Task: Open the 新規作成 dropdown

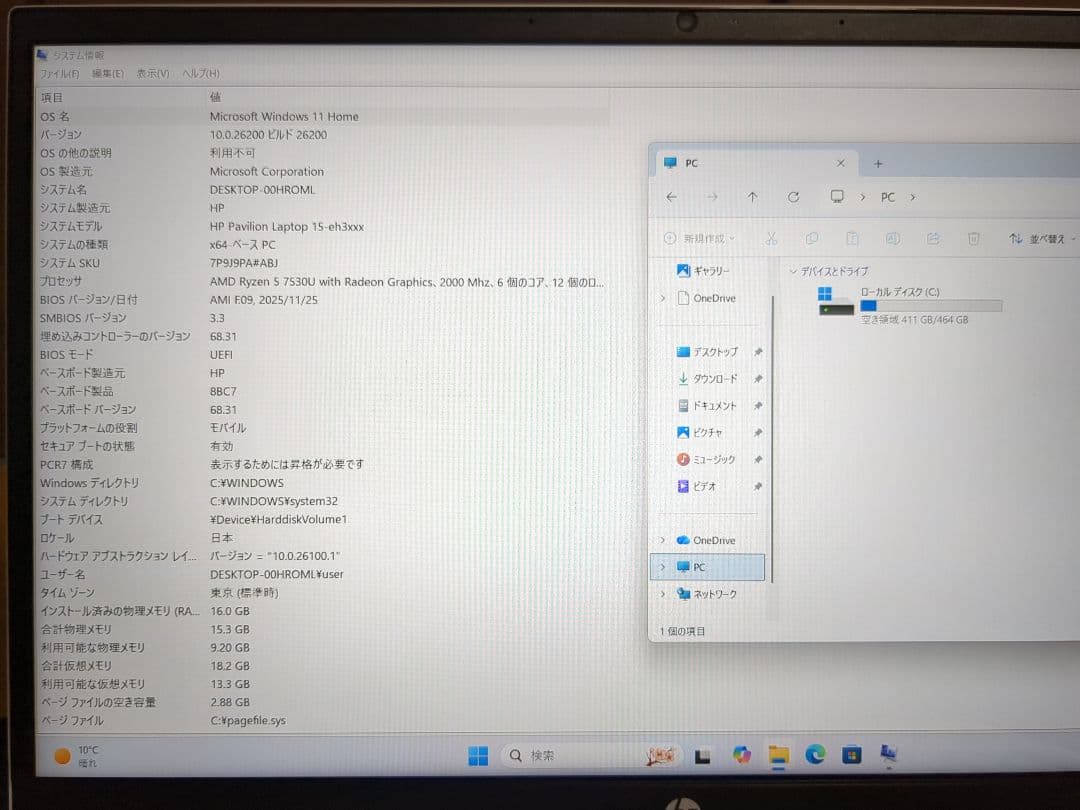Action: pyautogui.click(x=699, y=238)
